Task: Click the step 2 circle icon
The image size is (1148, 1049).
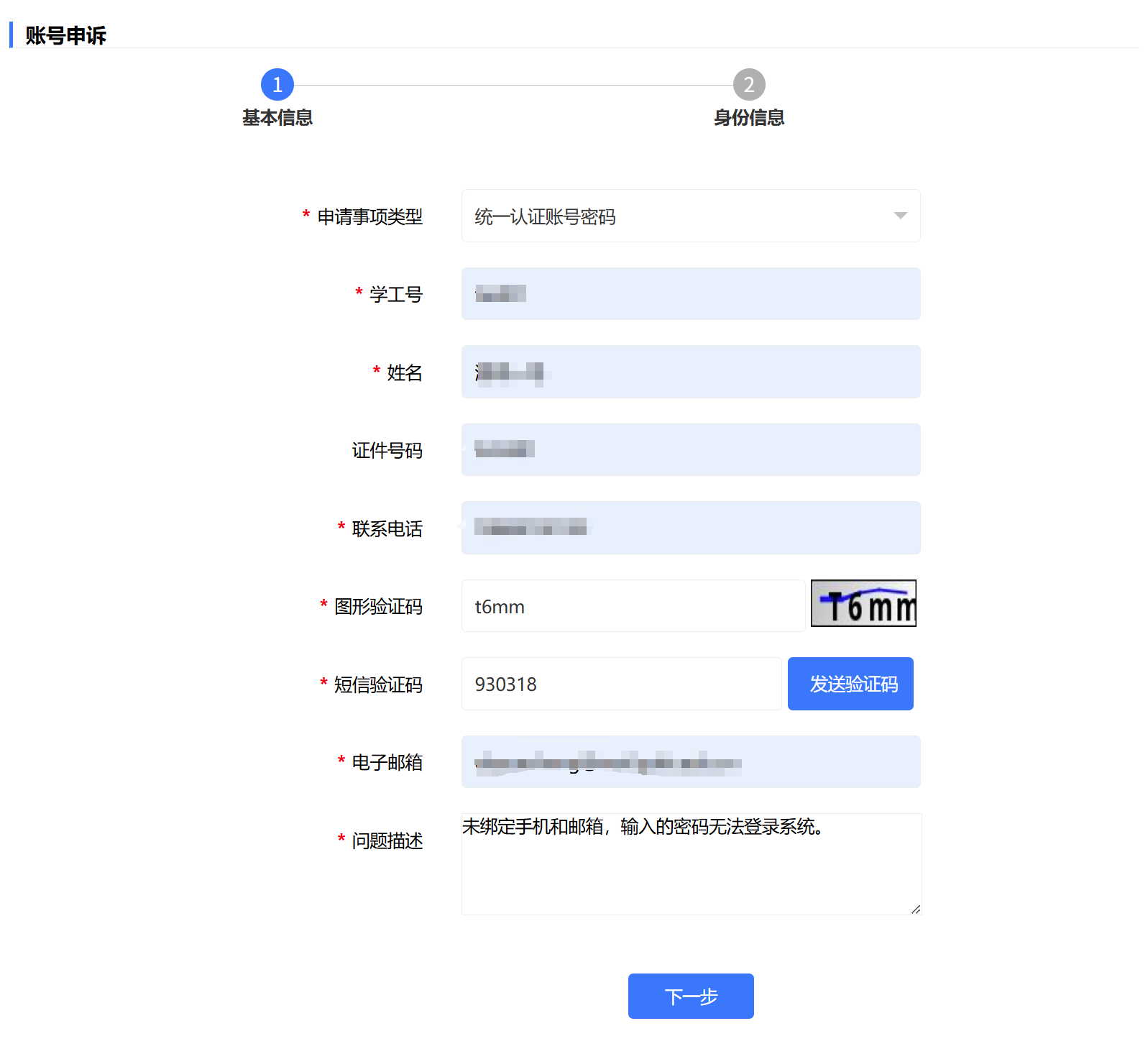Action: coord(748,85)
